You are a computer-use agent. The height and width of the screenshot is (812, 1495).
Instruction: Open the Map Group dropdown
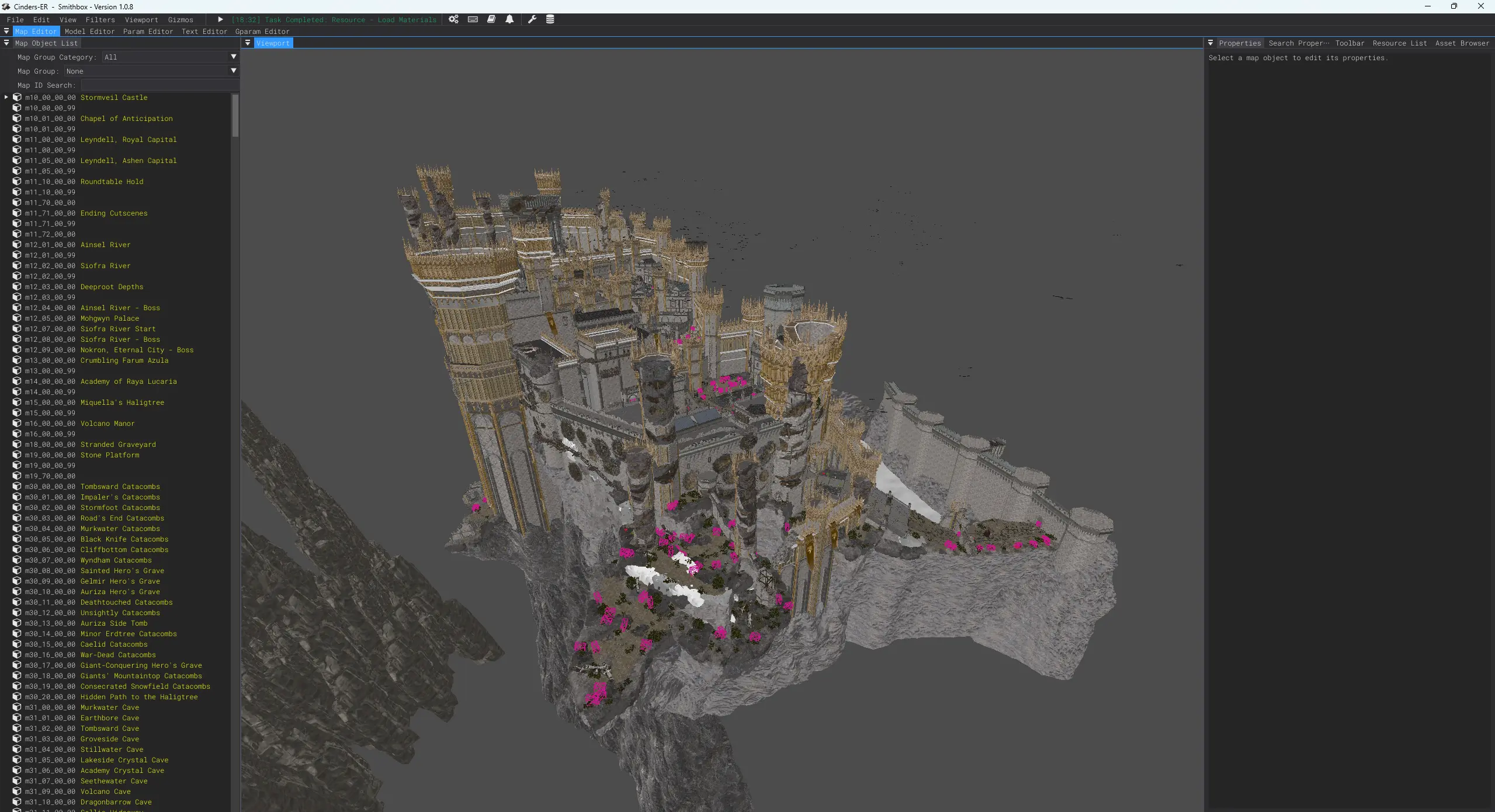click(x=151, y=71)
